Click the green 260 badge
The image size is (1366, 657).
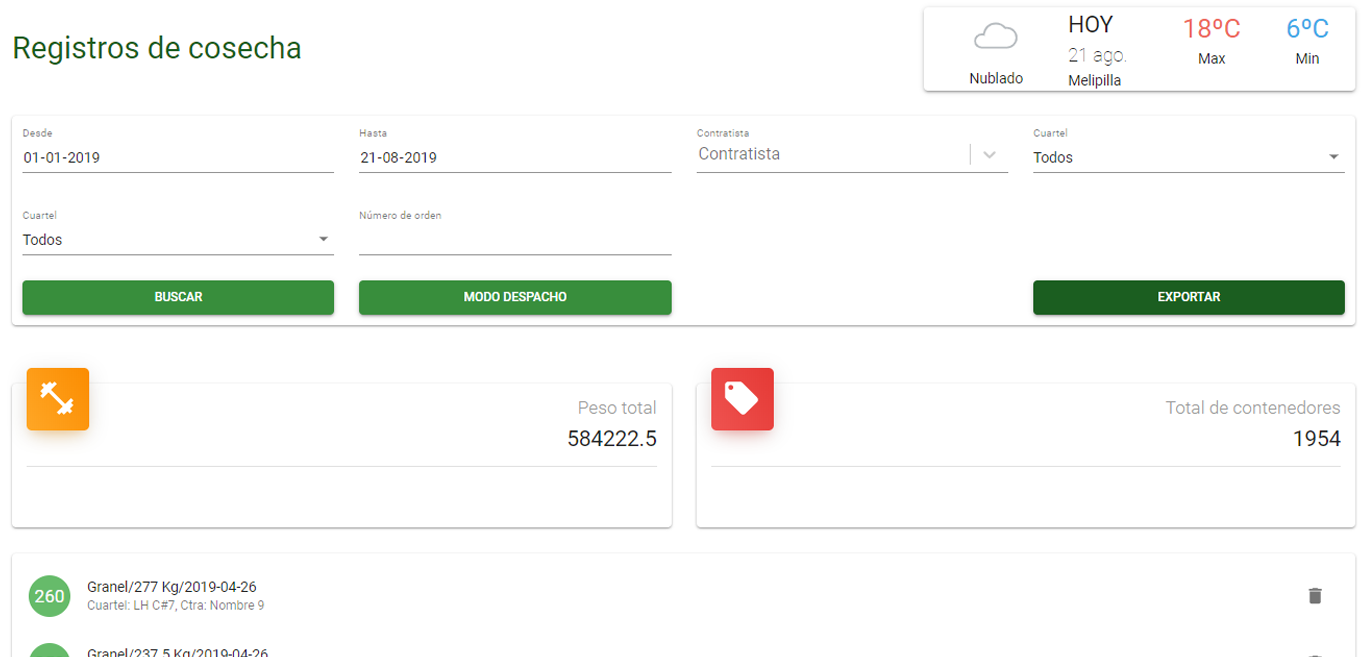pyautogui.click(x=49, y=597)
